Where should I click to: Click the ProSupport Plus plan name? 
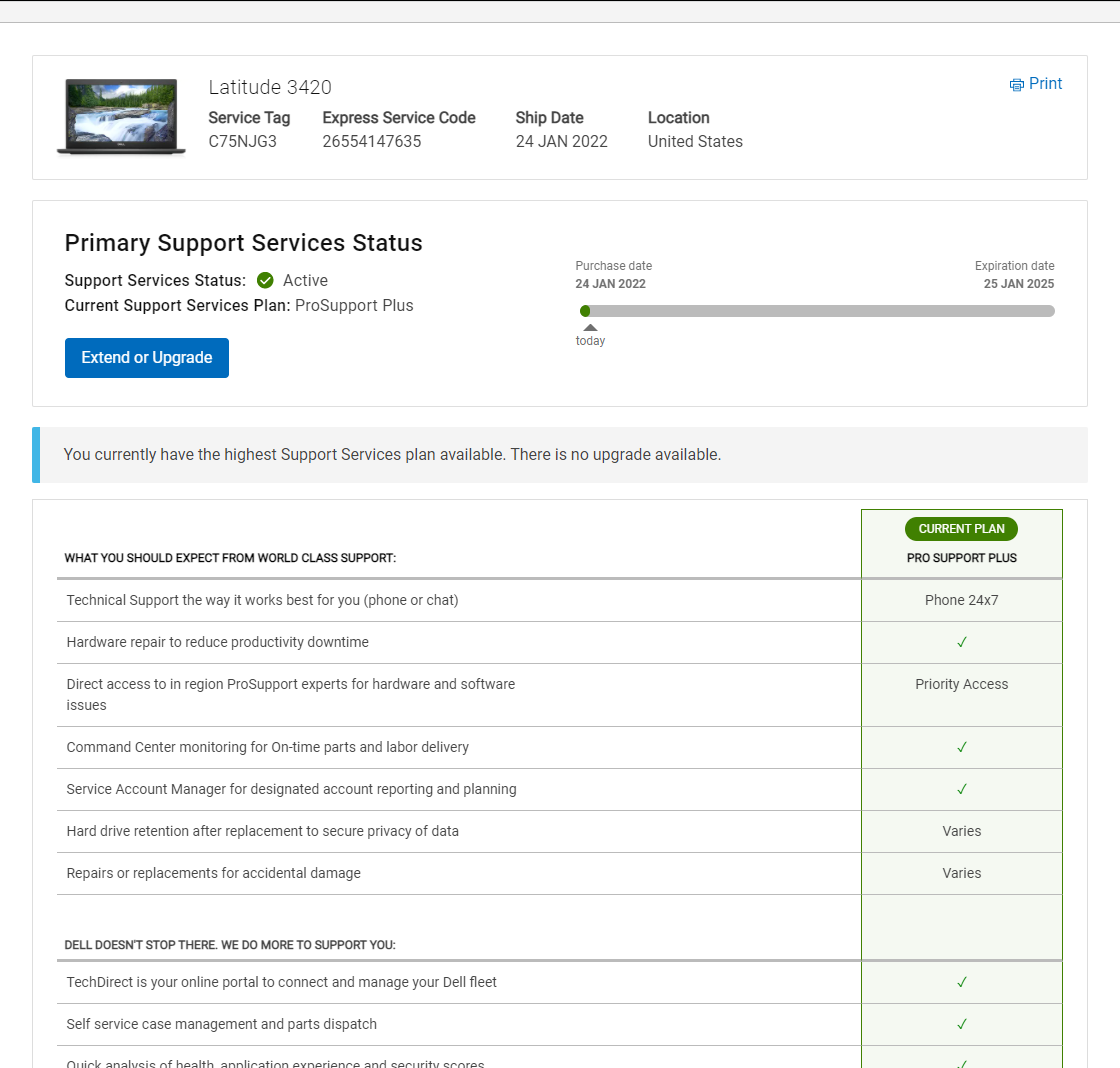pyautogui.click(x=354, y=306)
